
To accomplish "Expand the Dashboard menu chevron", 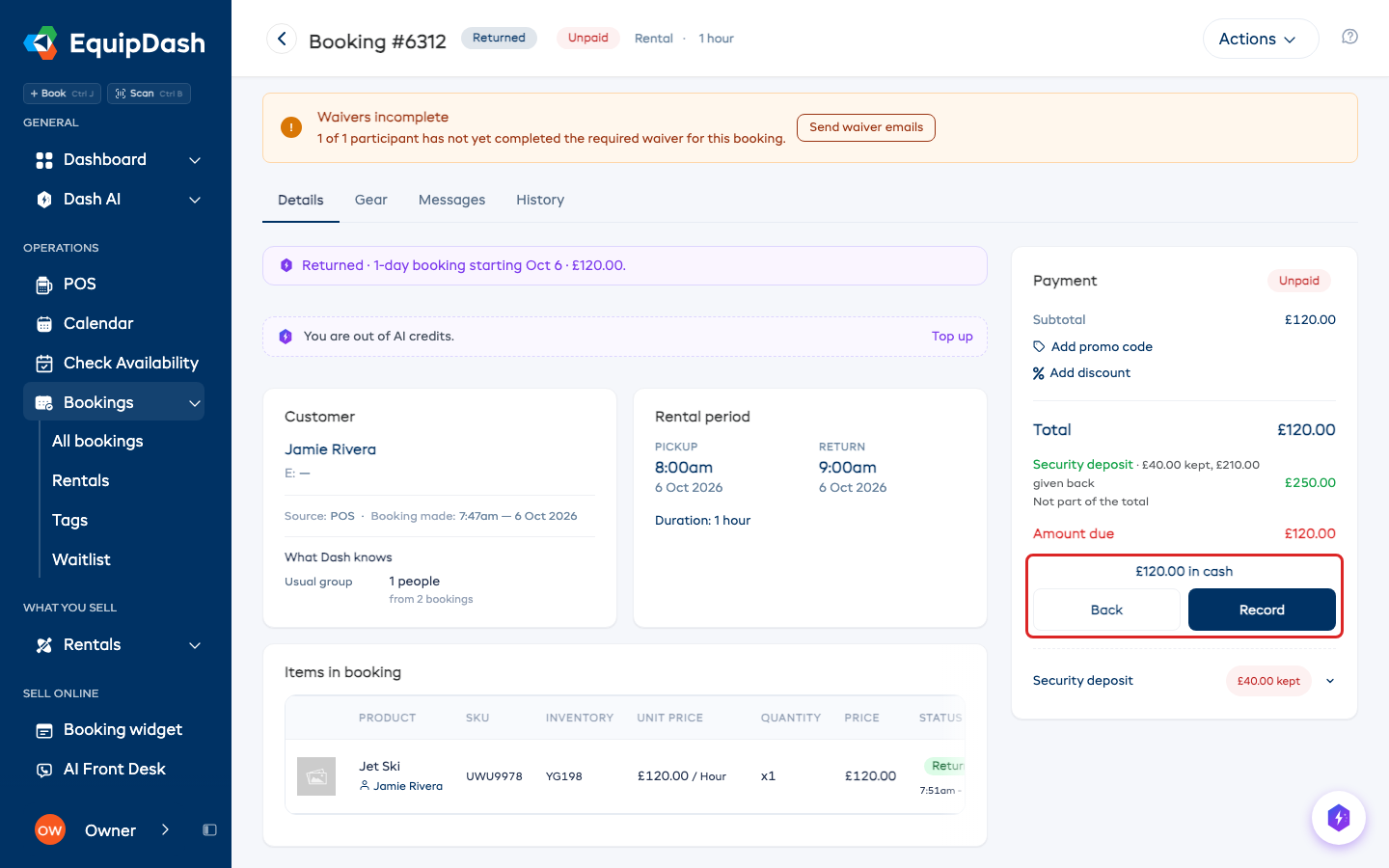I will 195,160.
